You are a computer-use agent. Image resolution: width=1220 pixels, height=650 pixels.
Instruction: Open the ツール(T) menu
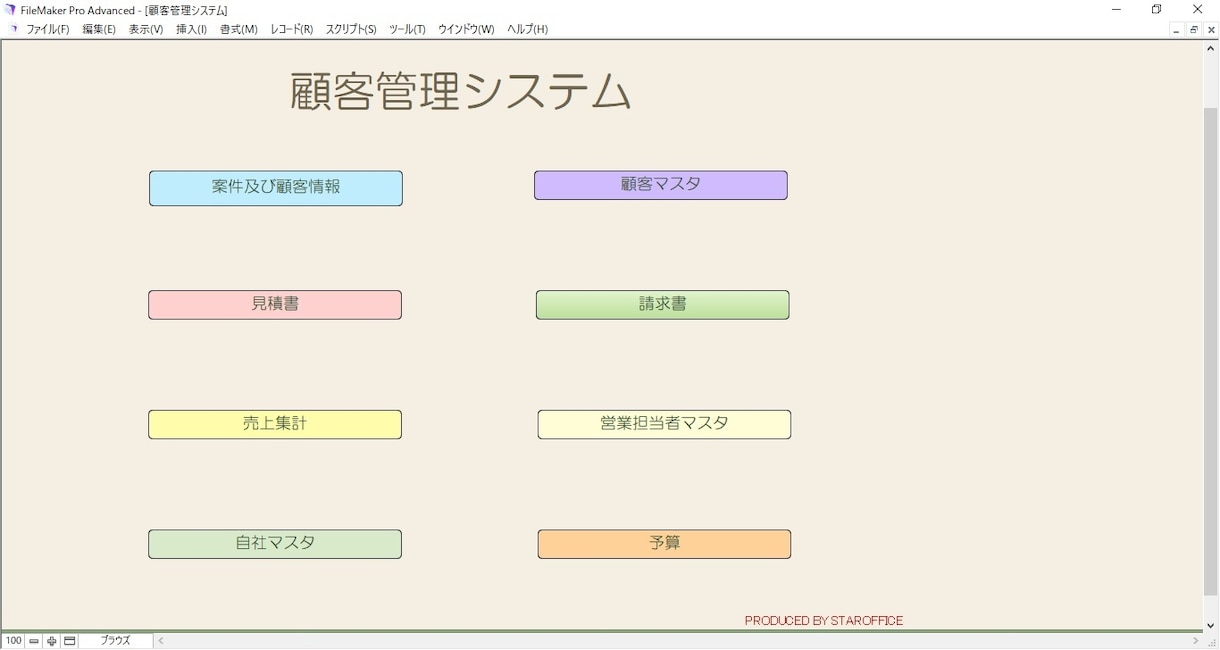407,29
